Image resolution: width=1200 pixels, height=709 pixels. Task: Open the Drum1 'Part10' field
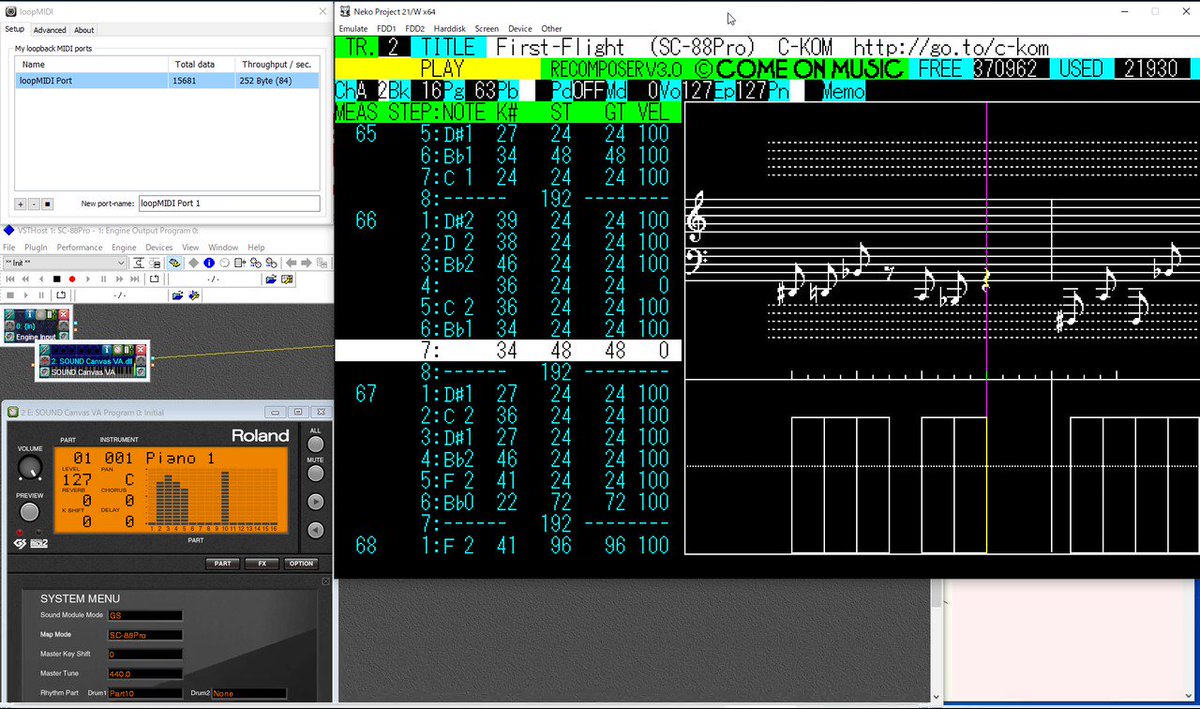pyautogui.click(x=145, y=693)
